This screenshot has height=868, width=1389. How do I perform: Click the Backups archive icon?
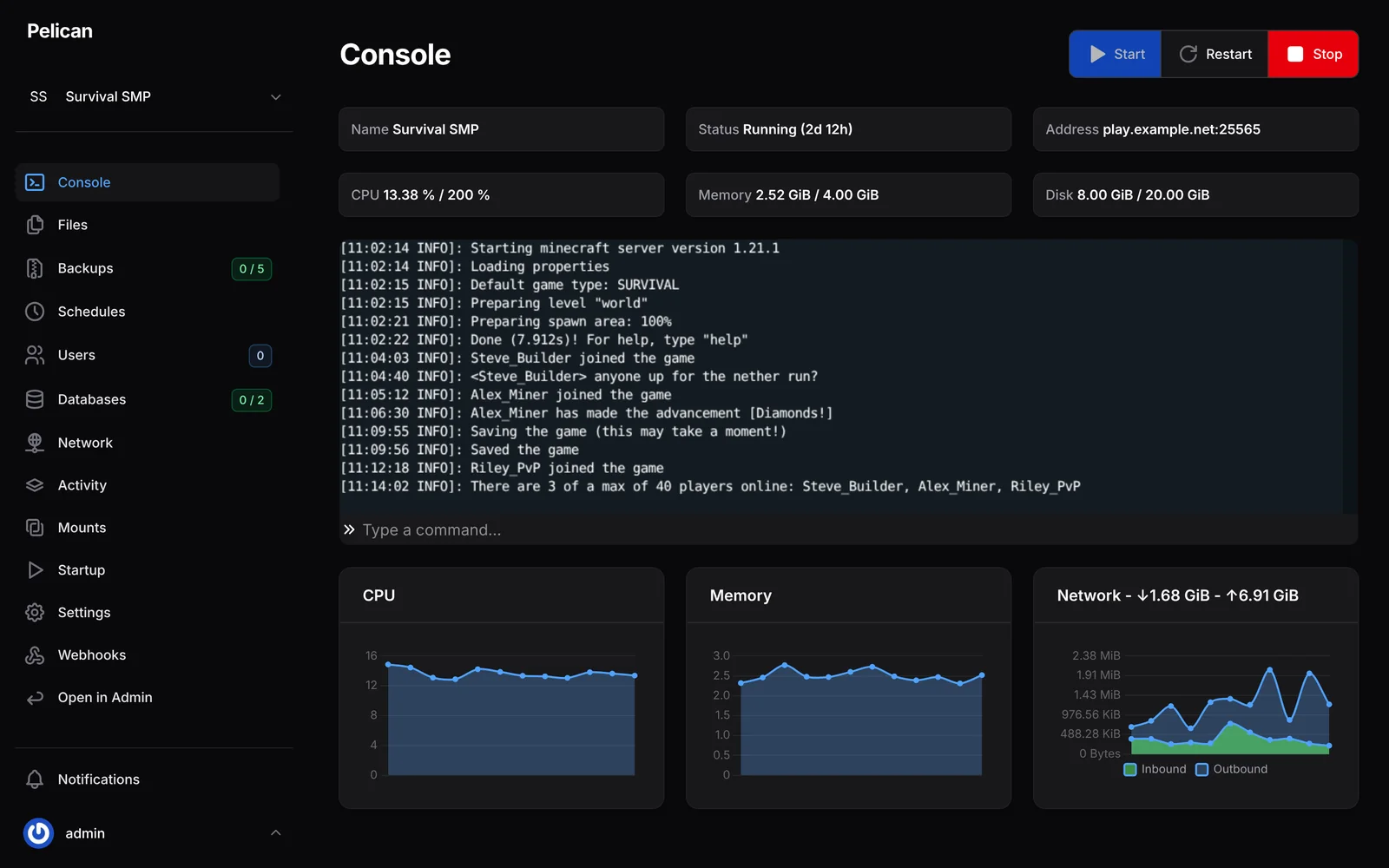click(35, 268)
